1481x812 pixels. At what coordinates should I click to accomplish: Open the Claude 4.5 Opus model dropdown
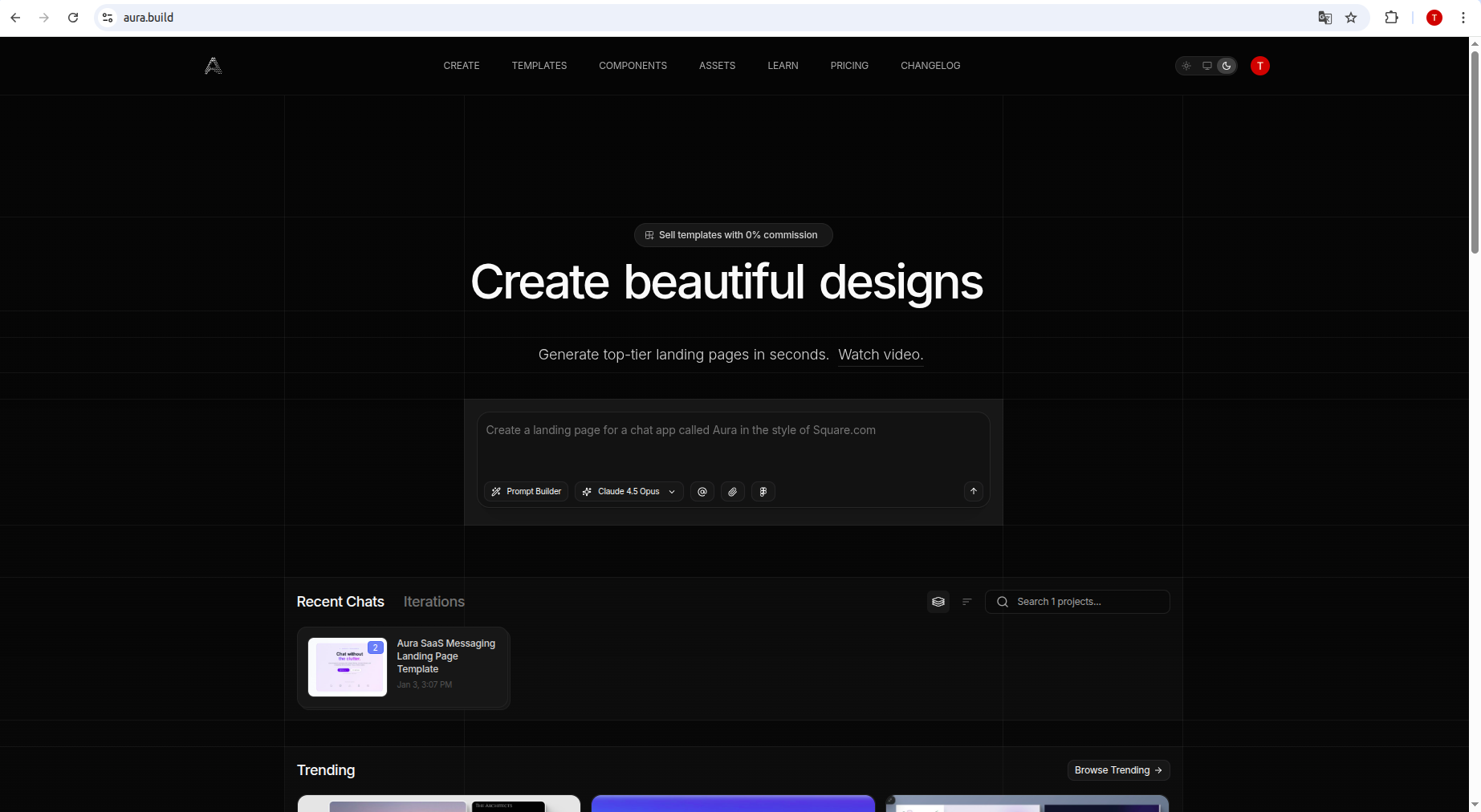click(x=629, y=491)
